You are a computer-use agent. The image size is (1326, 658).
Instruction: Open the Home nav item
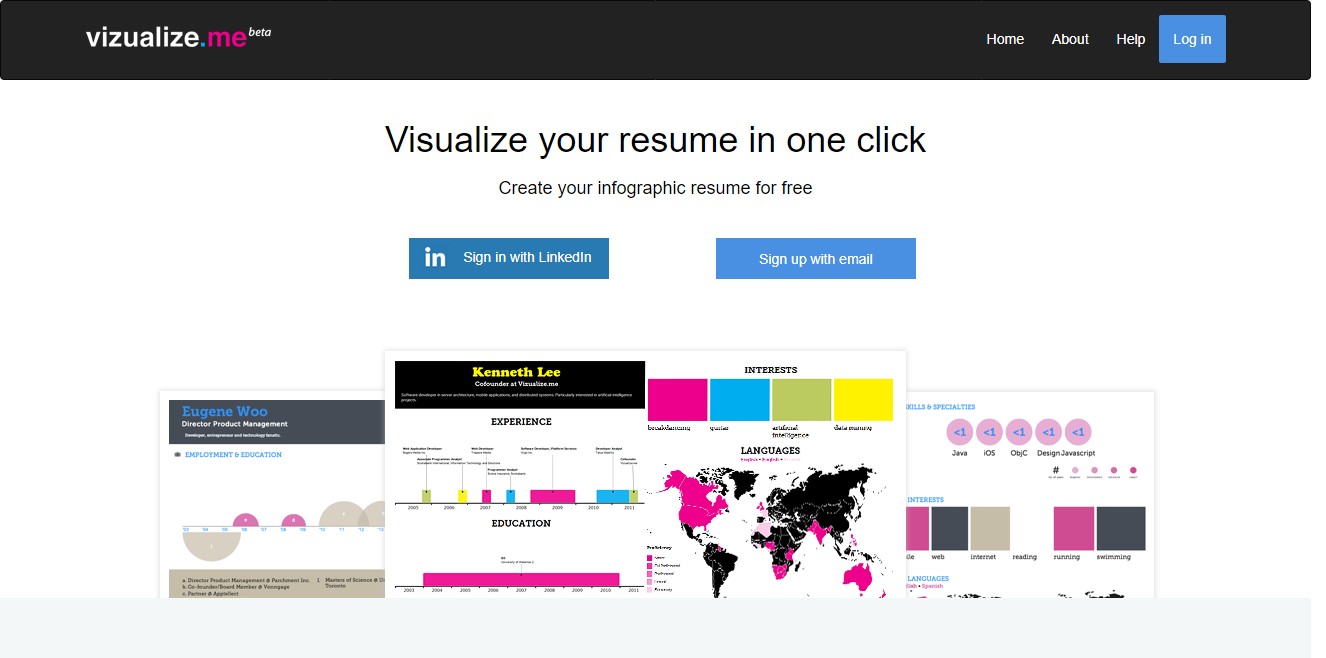1005,39
